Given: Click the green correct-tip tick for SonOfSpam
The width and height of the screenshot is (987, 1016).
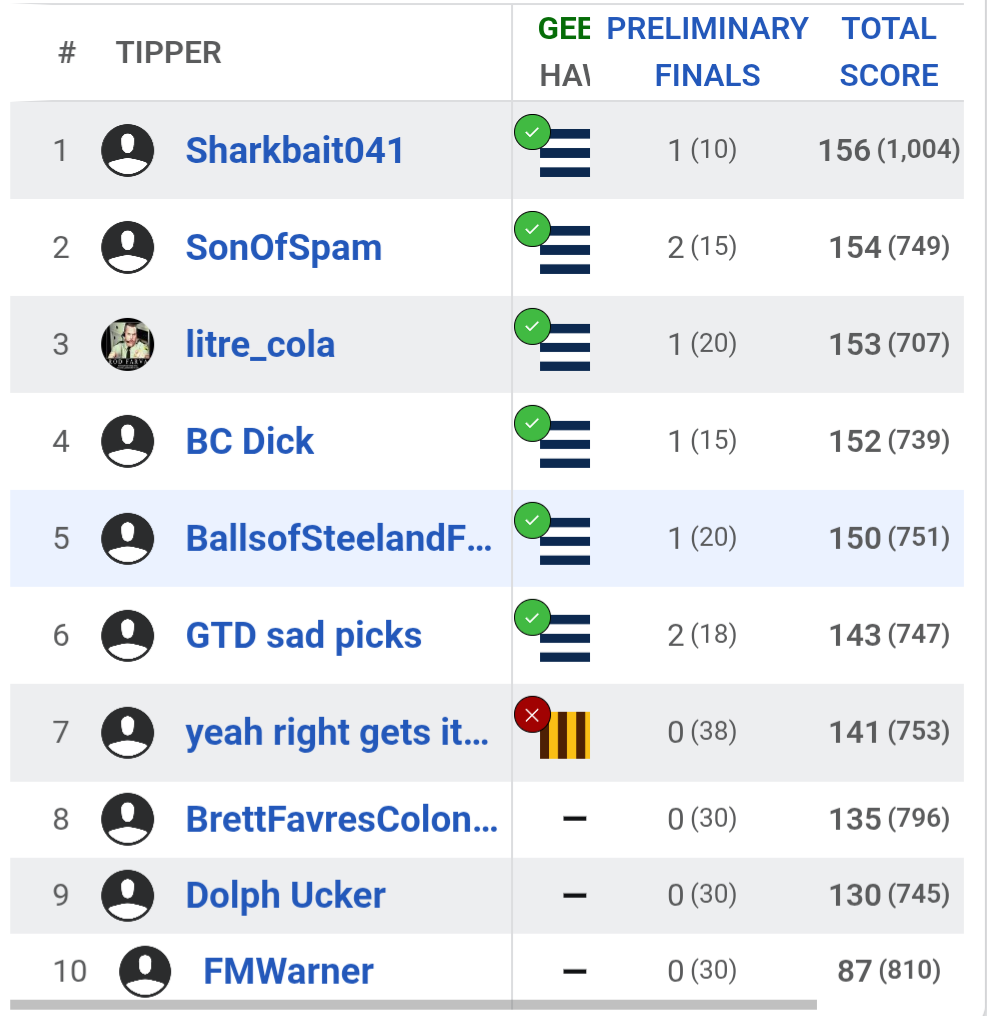Looking at the screenshot, I should [x=532, y=230].
